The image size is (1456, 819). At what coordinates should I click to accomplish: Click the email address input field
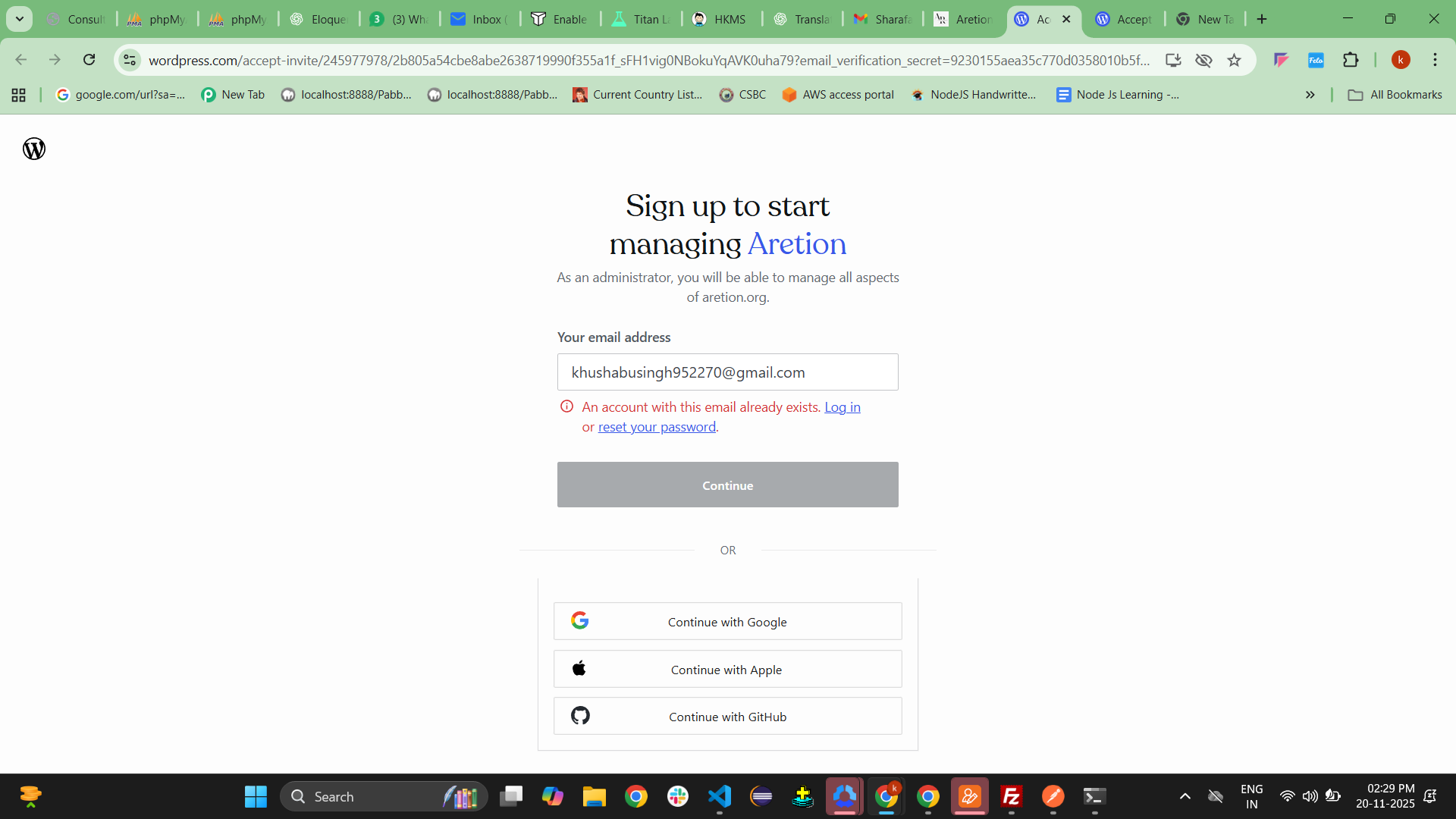pos(727,372)
